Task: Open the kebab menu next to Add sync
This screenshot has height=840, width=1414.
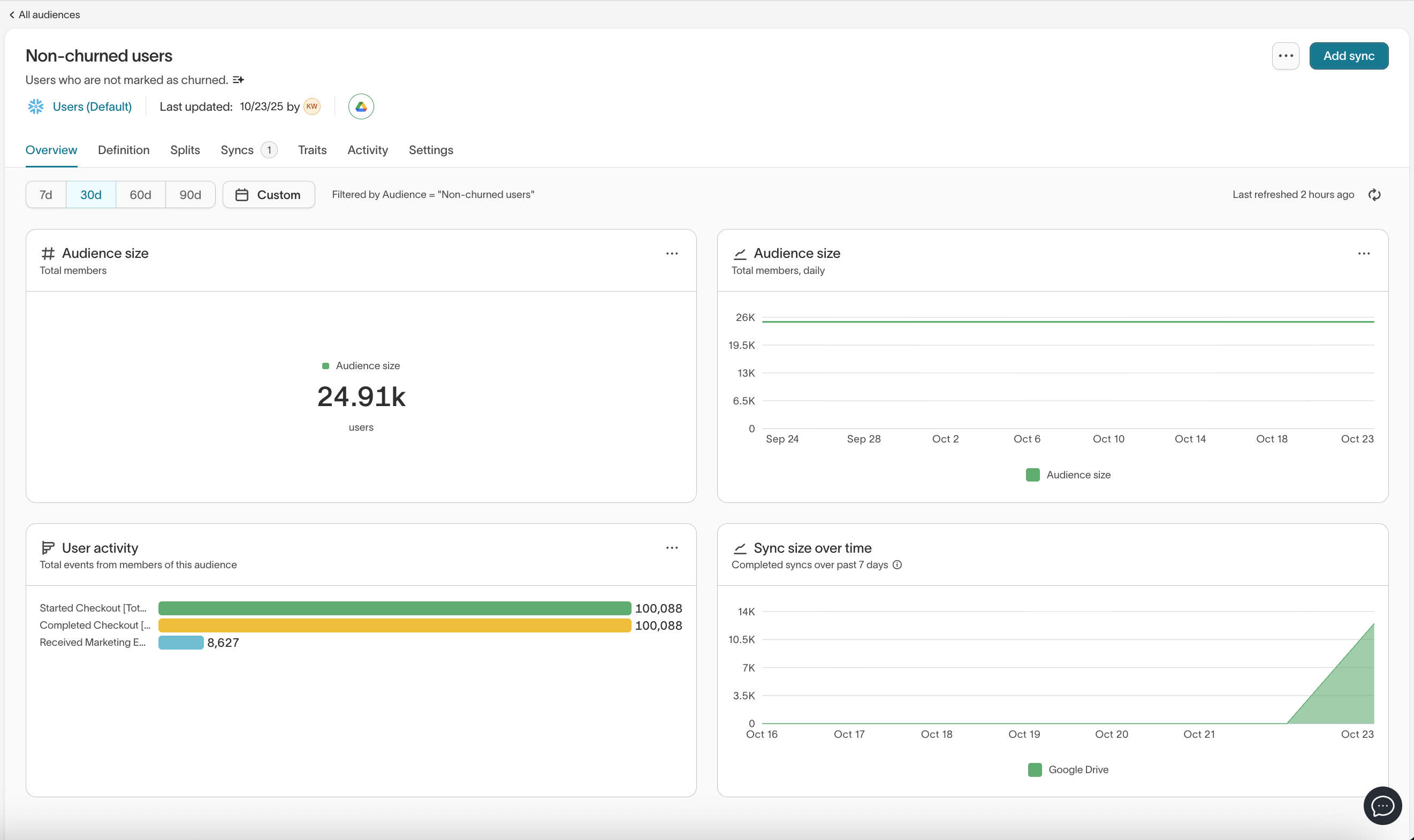Action: (1285, 56)
